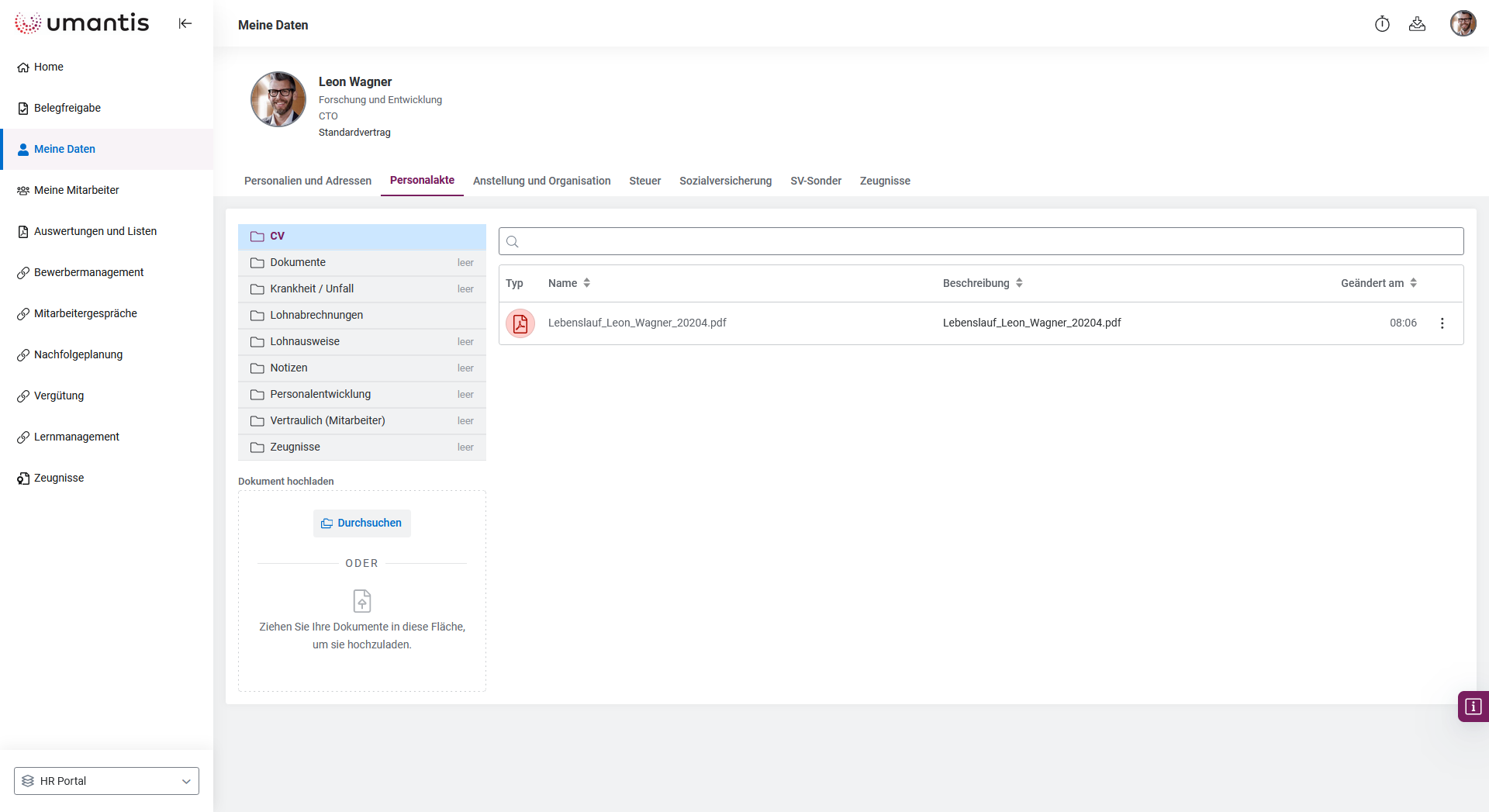
Task: Open the Lohnabrechnungen folder
Action: pos(316,315)
